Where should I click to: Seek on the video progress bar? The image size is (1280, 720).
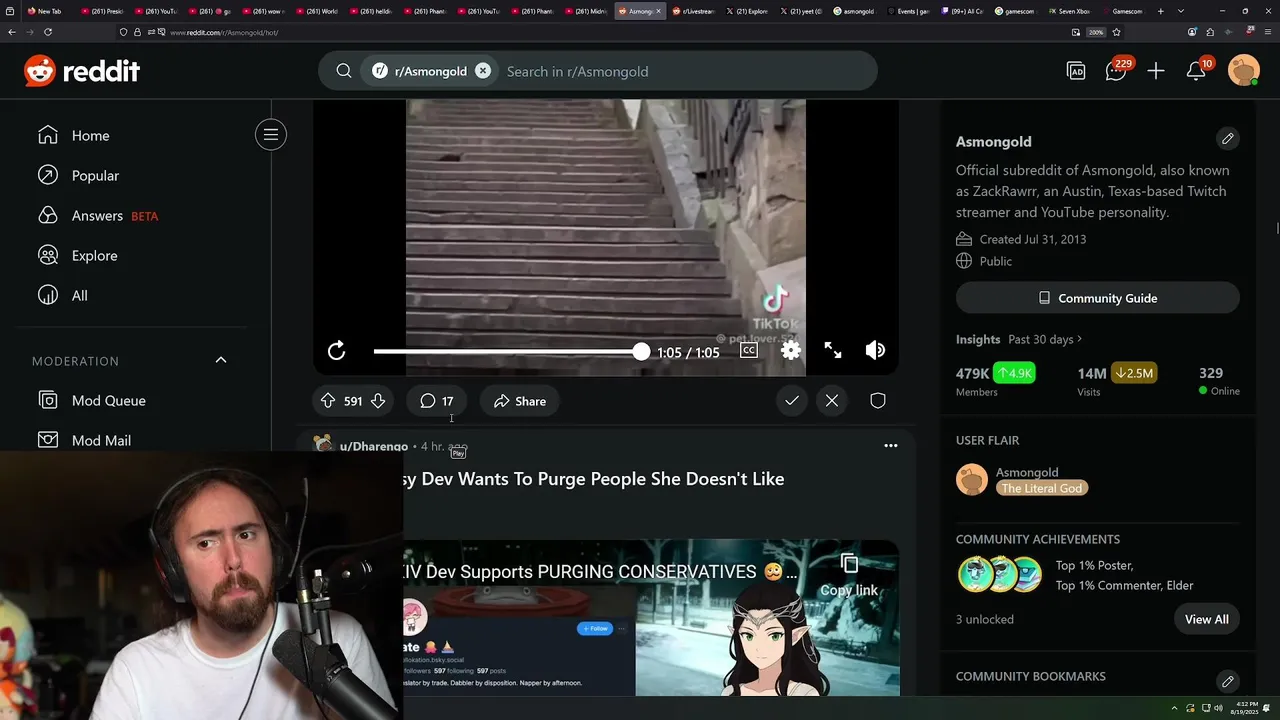point(507,351)
